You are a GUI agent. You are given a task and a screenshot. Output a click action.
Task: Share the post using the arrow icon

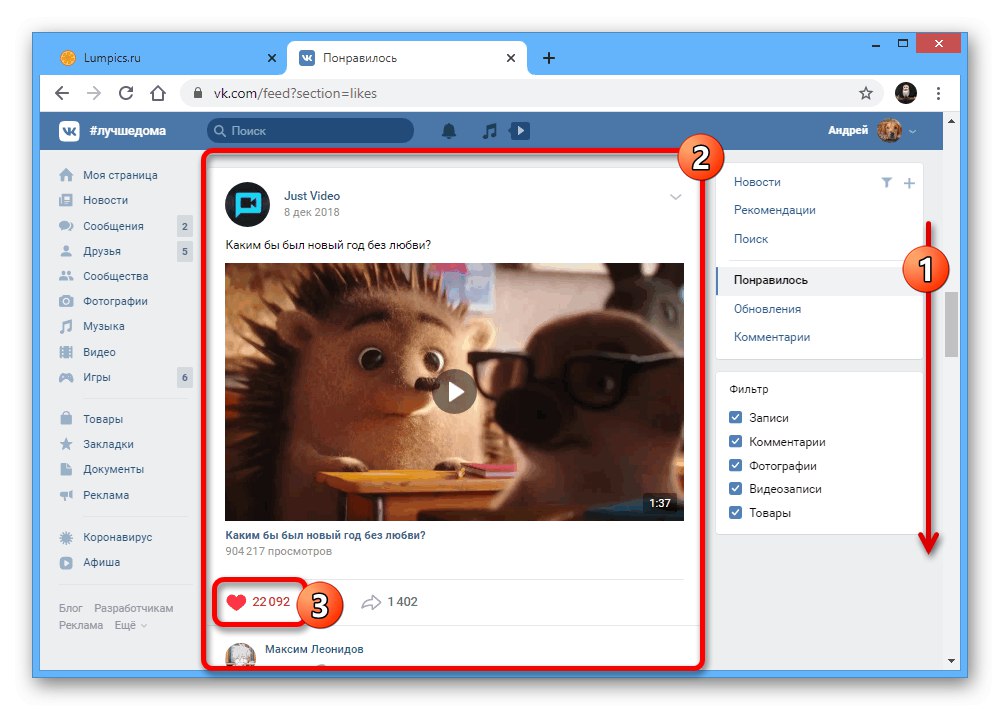[371, 602]
